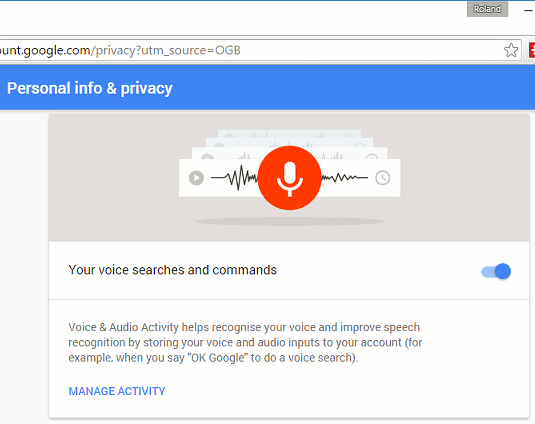Turn off the voice searches and commands toggle

pyautogui.click(x=496, y=272)
